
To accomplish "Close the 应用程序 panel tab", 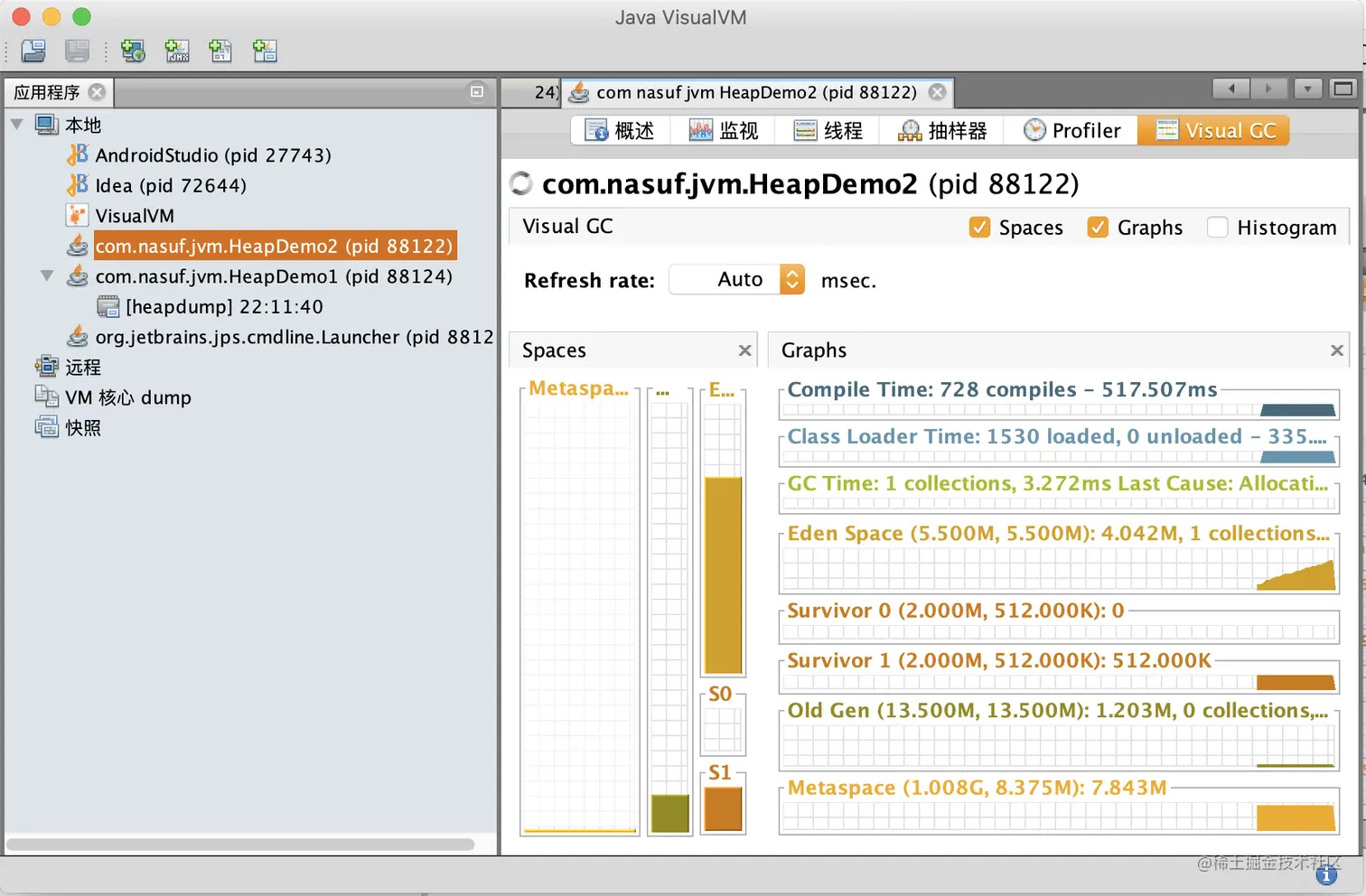I will click(x=97, y=92).
